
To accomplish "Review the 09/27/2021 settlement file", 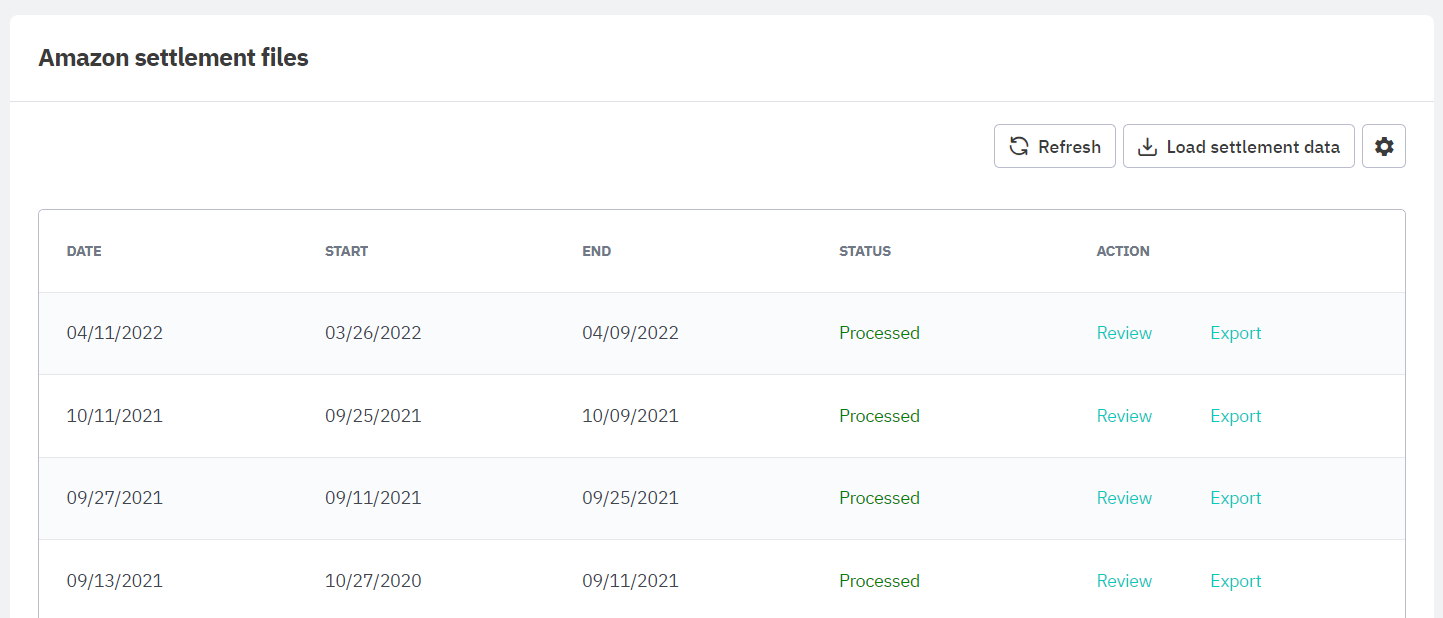I will click(1124, 498).
